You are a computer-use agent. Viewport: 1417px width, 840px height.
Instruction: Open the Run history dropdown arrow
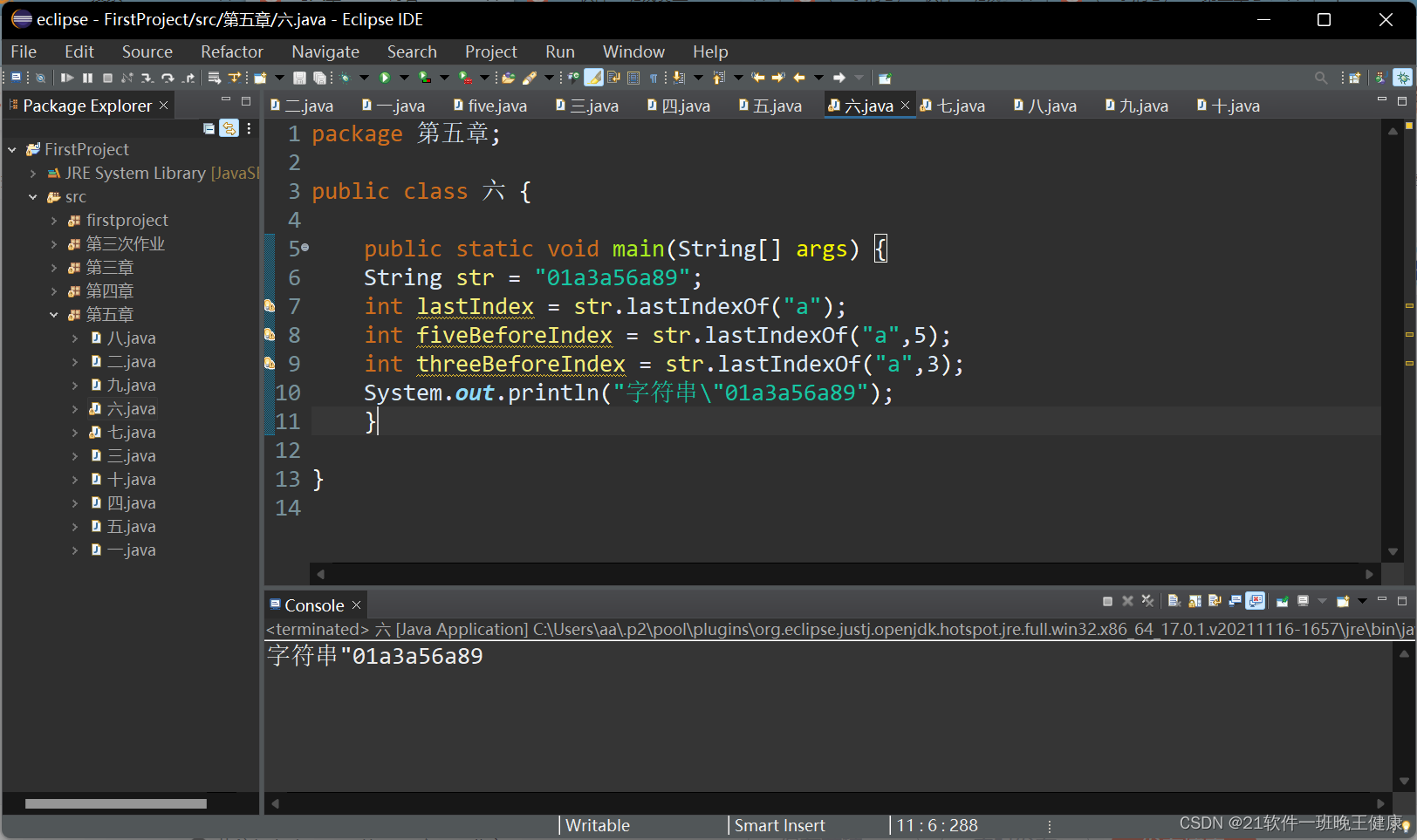pyautogui.click(x=404, y=78)
